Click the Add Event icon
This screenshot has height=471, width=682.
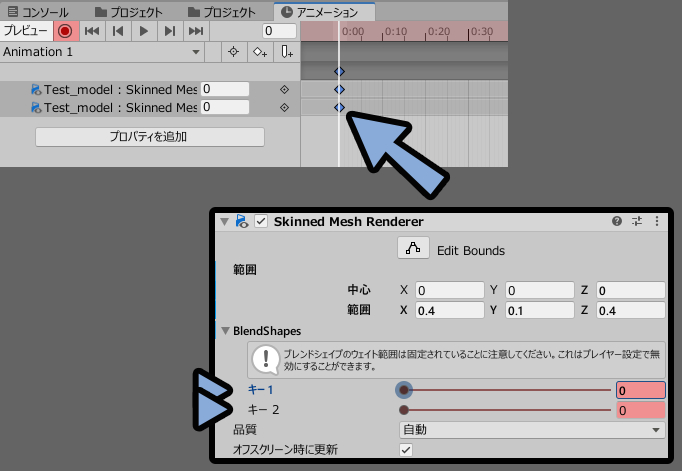click(x=287, y=52)
